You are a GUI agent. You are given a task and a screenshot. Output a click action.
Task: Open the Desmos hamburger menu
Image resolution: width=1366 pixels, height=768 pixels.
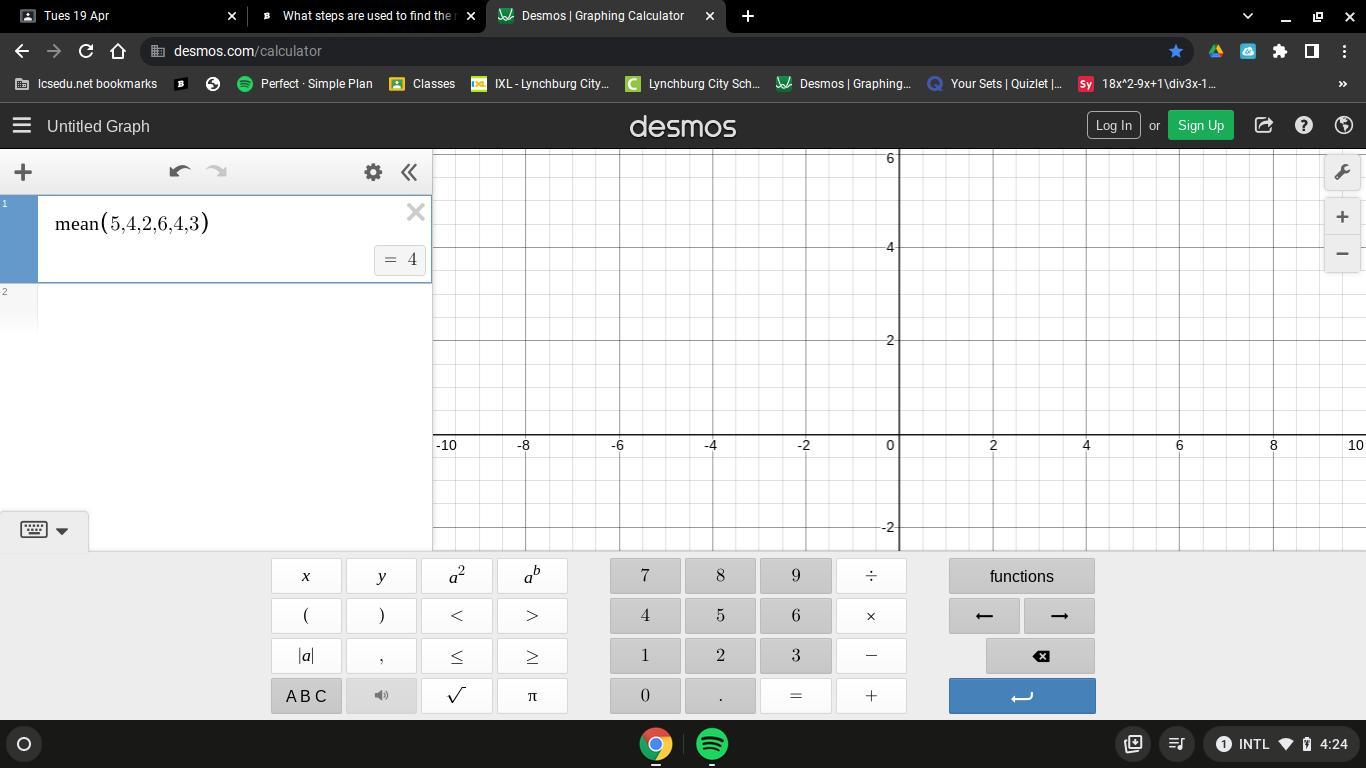pyautogui.click(x=21, y=126)
